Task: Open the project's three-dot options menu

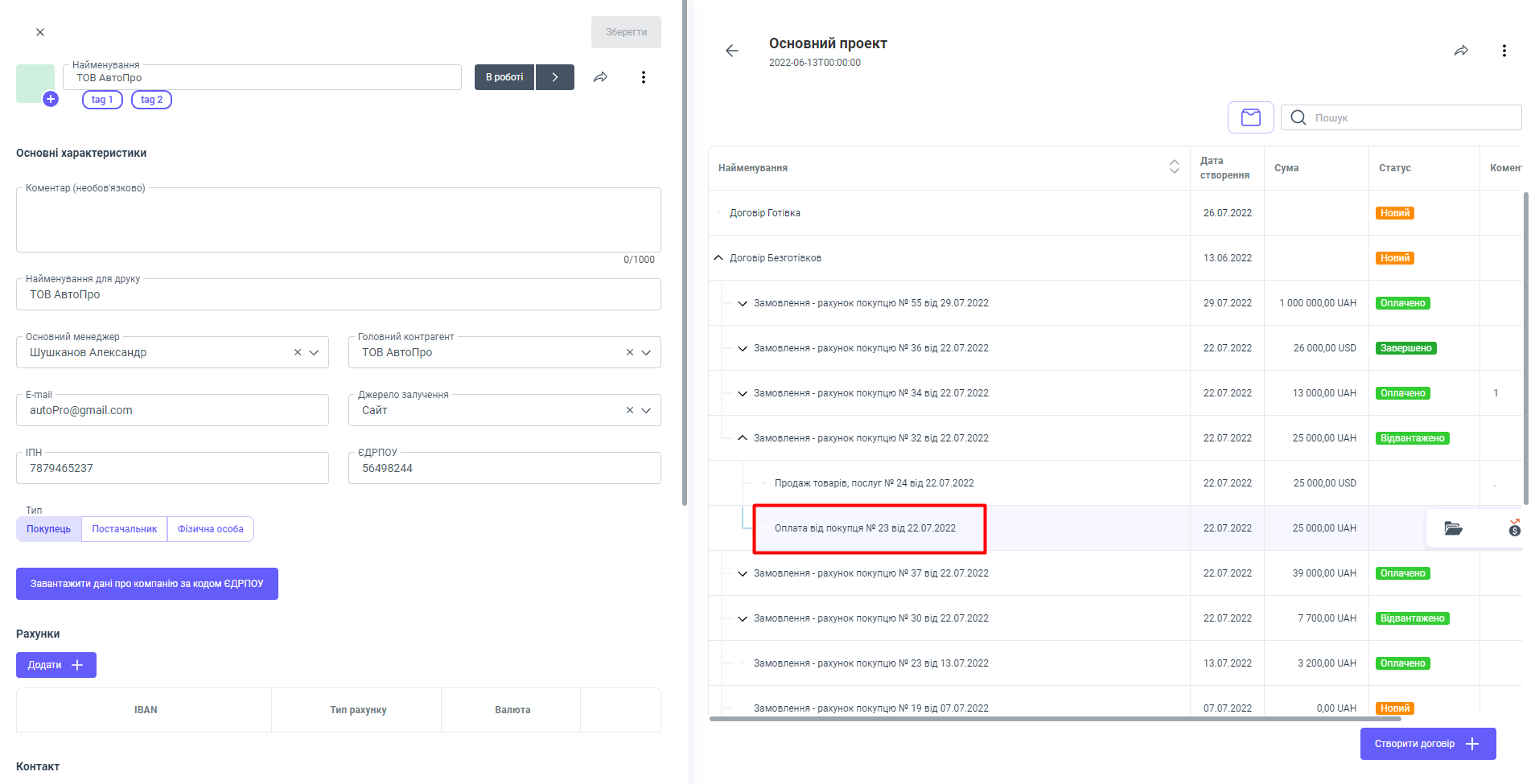Action: [1504, 51]
